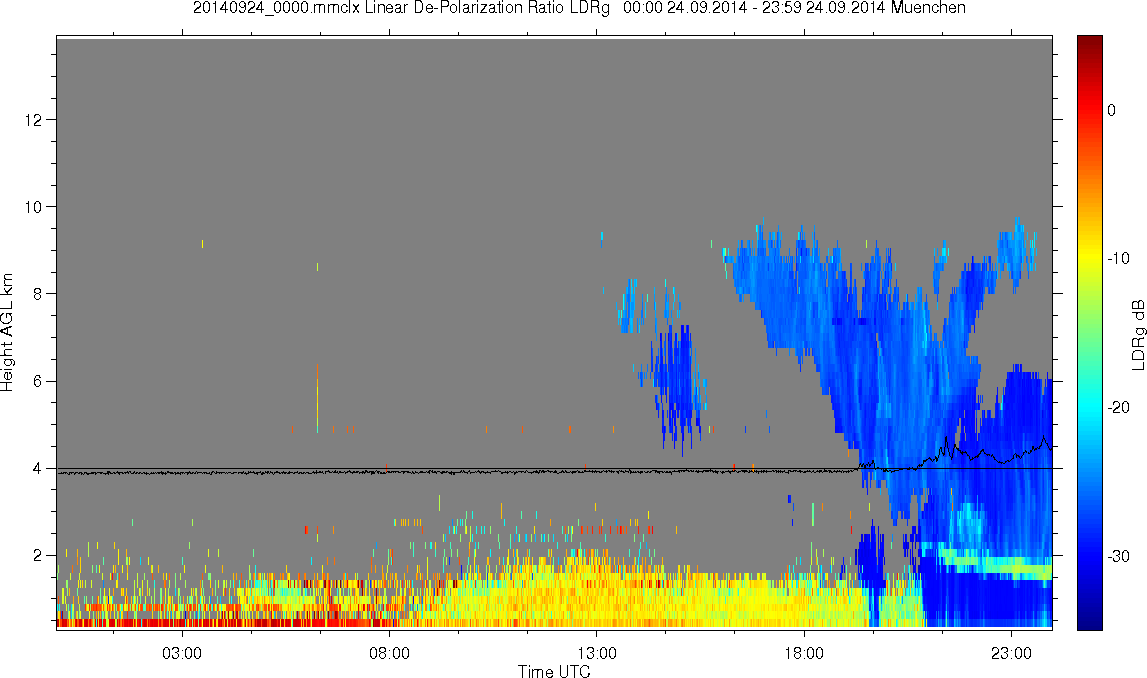Click the '-30' colorbar tick label
The image size is (1147, 678).
[1118, 557]
